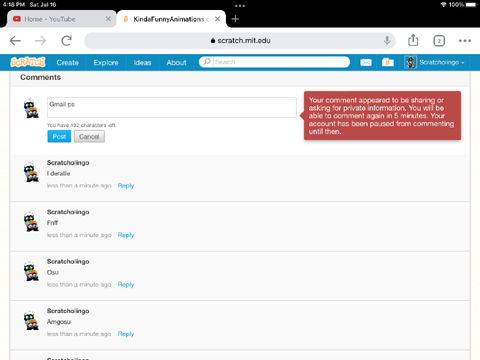The height and width of the screenshot is (360, 480).
Task: Open the Scratch messages envelope icon
Action: click(366, 62)
